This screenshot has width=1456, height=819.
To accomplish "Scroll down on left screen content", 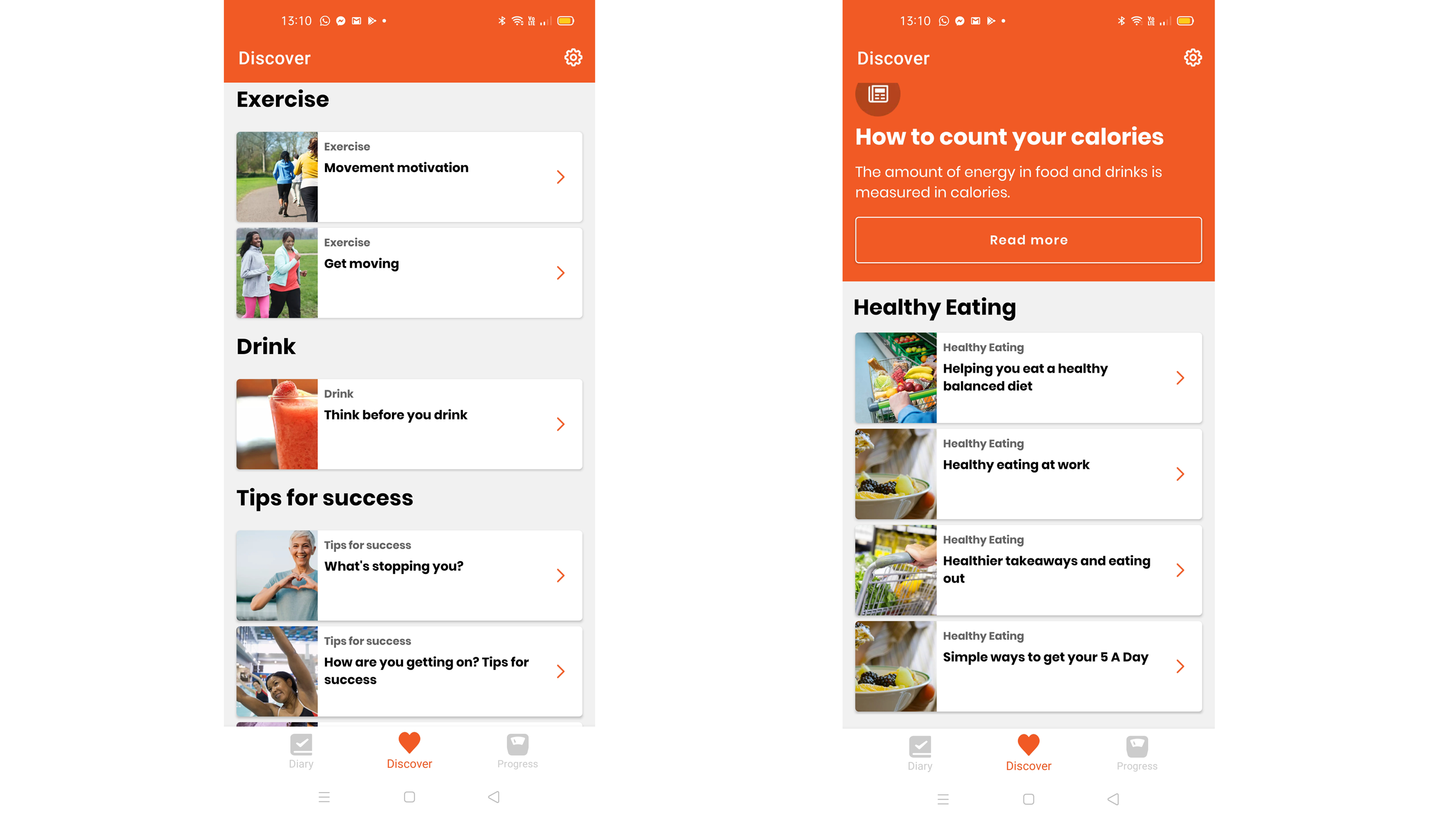I will click(x=408, y=500).
